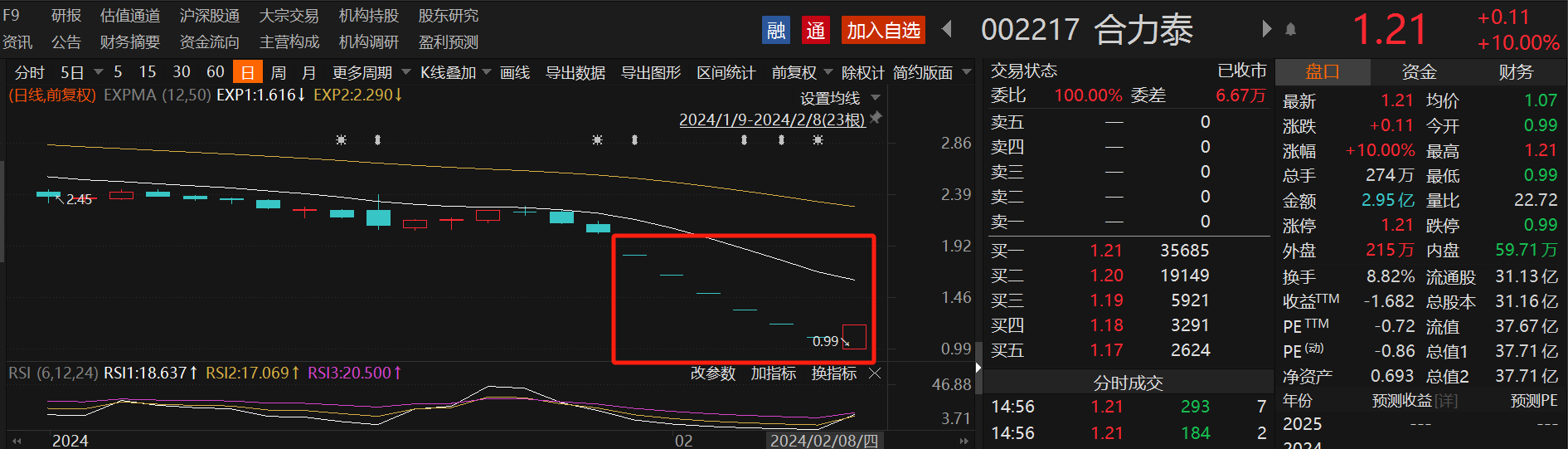Open the 大宗交易 block trades menu
This screenshot has height=449, width=1568.
(x=289, y=16)
